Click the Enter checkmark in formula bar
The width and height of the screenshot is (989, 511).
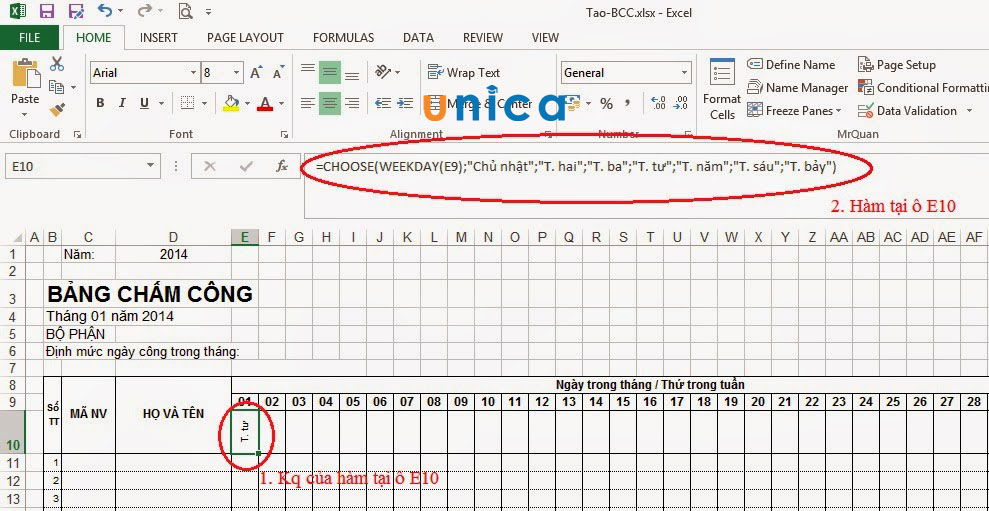coord(246,166)
